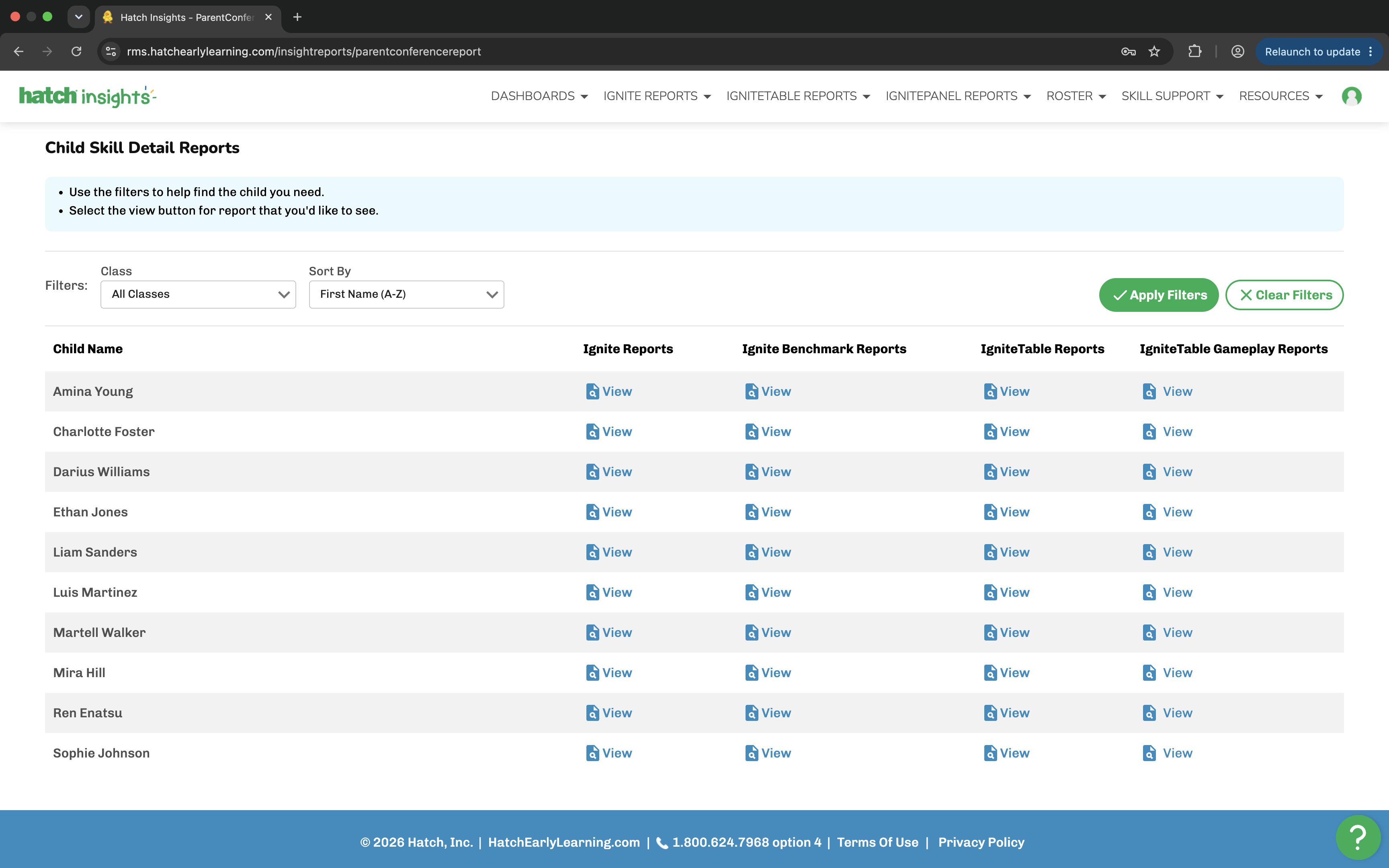1389x868 pixels.
Task: Reload the page with the refresh icon
Action: click(76, 52)
